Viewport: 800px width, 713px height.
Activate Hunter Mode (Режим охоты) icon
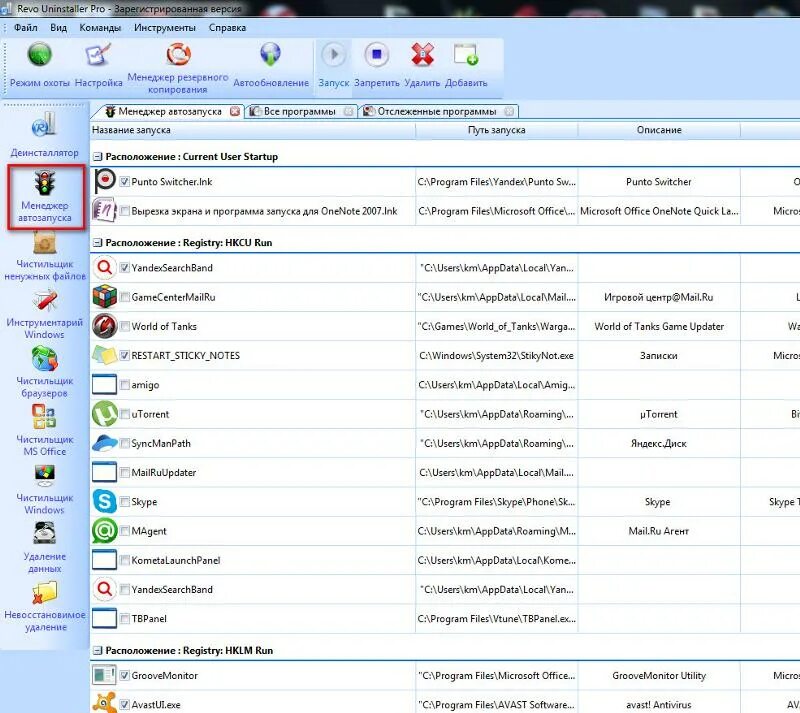pyautogui.click(x=39, y=55)
